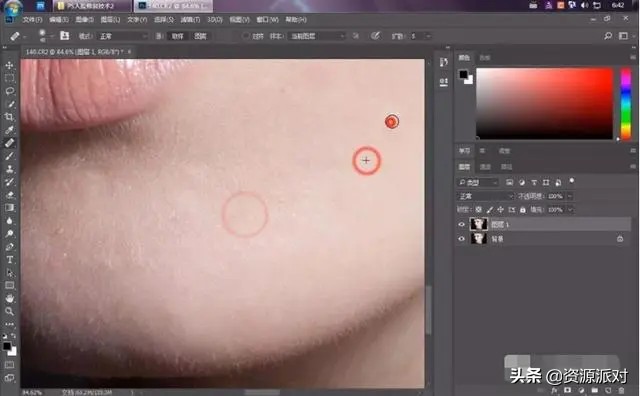Image resolution: width=640 pixels, height=396 pixels.
Task: Filter layers by pixel layers
Action: tap(510, 182)
